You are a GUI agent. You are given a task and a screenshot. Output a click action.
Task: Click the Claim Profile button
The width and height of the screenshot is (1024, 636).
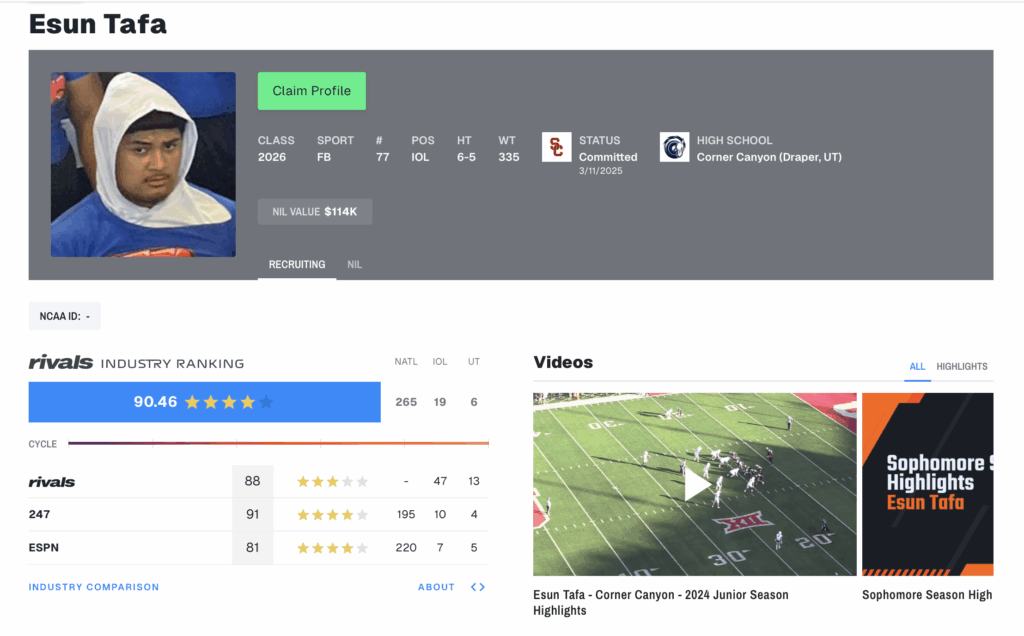pos(312,91)
